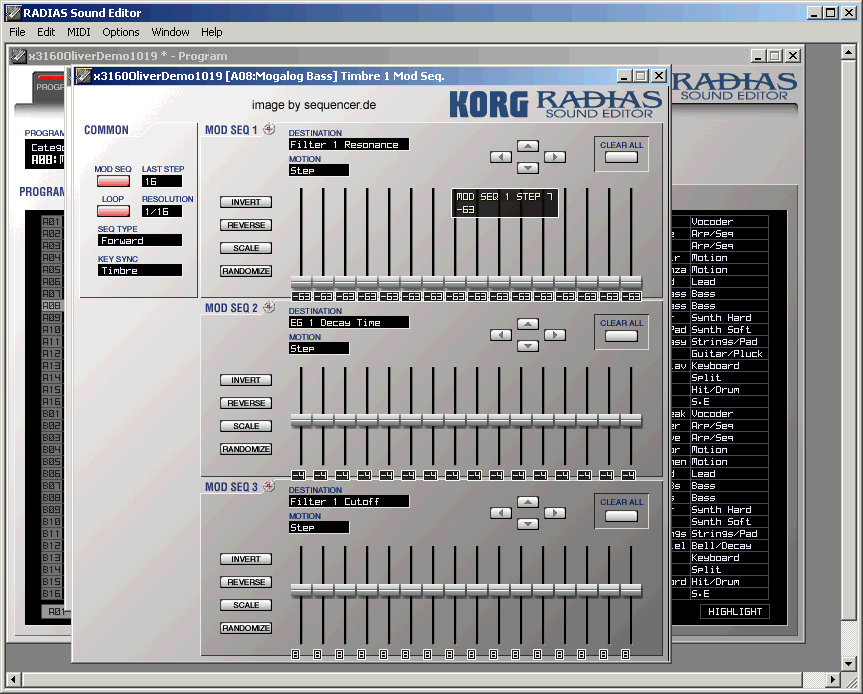Screen dimensions: 863x694
Task: Click the Mod Seq 3 target icon
Action: pos(269,486)
